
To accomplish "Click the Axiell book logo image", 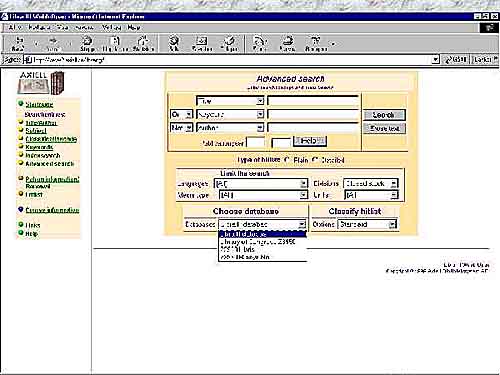I will point(41,83).
